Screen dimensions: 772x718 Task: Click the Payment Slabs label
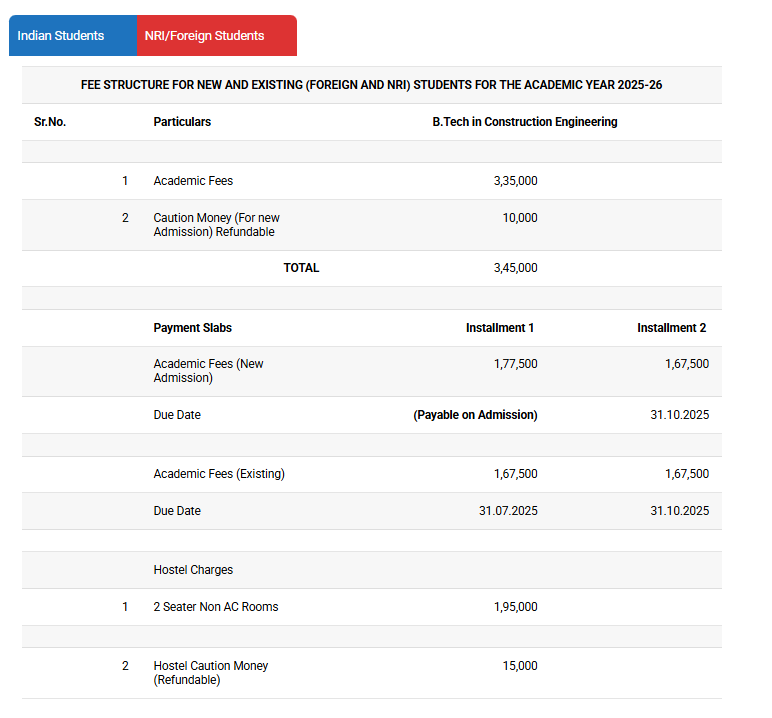click(x=192, y=328)
